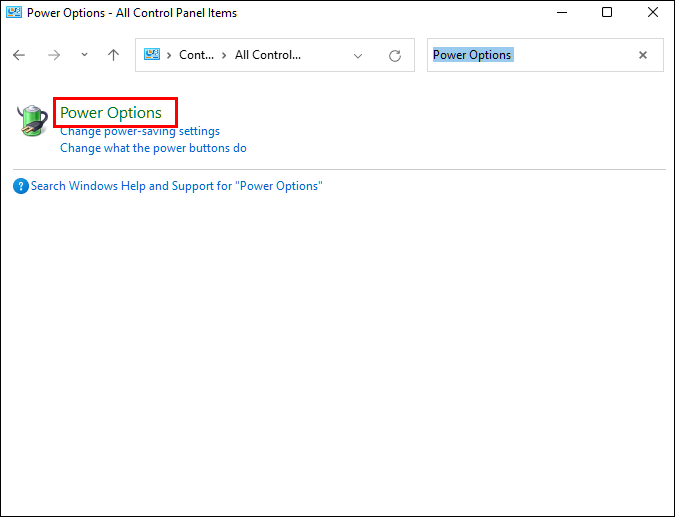Refresh the Control Panel view
The width and height of the screenshot is (675, 517).
tap(395, 56)
